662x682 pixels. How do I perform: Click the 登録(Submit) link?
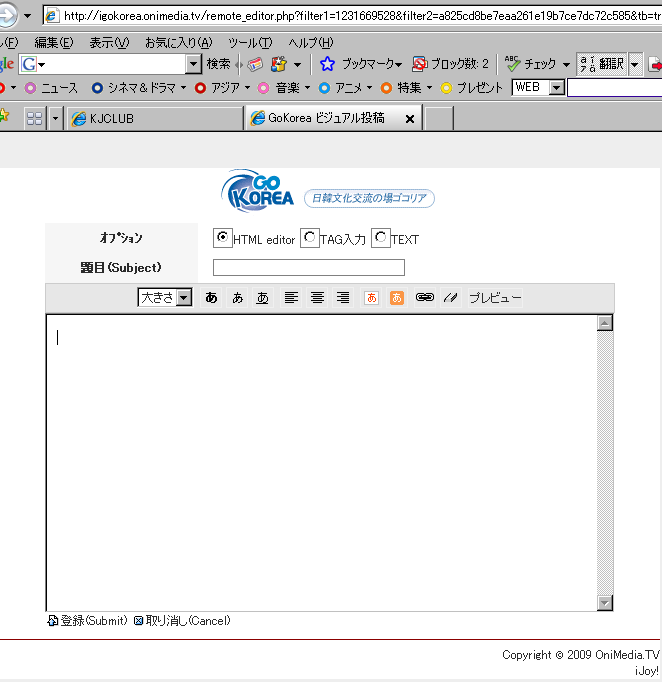[87, 621]
